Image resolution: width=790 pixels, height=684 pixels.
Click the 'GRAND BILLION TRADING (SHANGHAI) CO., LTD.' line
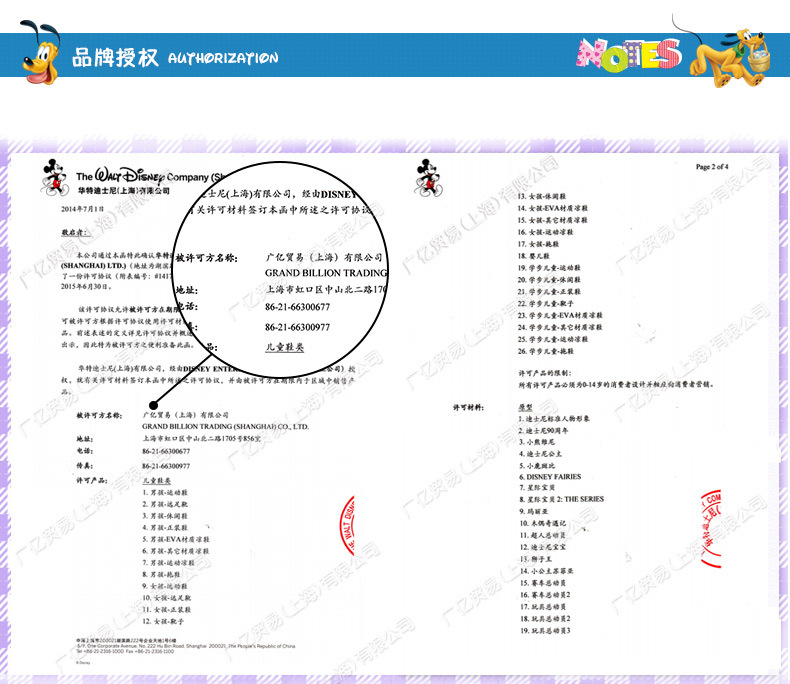[x=225, y=426]
